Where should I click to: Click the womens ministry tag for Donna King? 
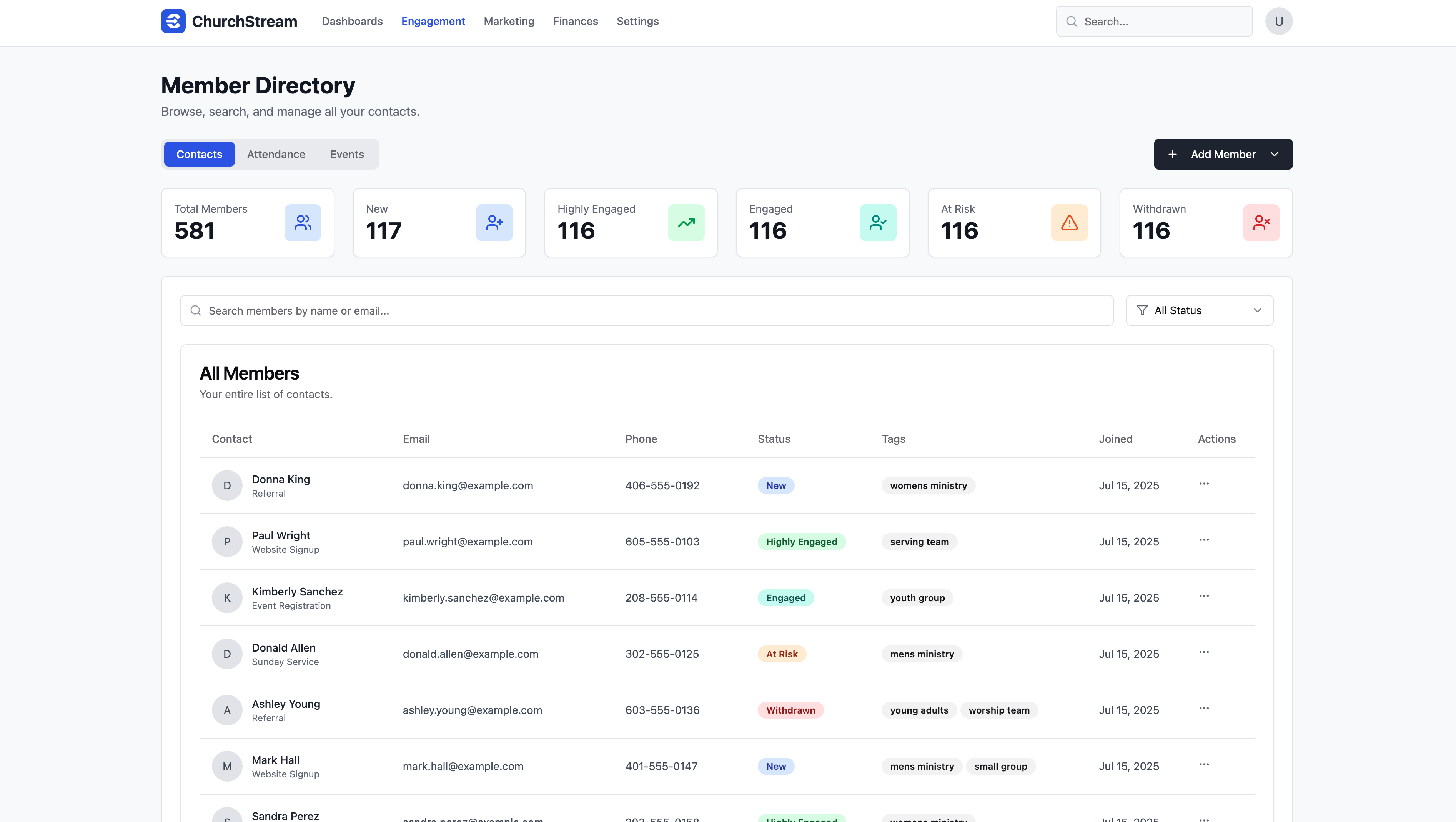tap(928, 486)
